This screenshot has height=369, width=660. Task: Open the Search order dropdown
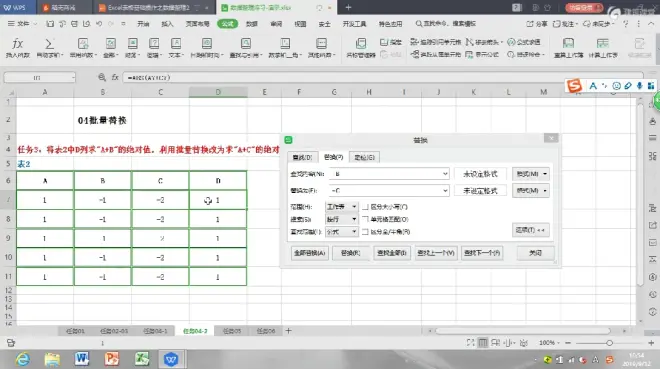pos(341,219)
